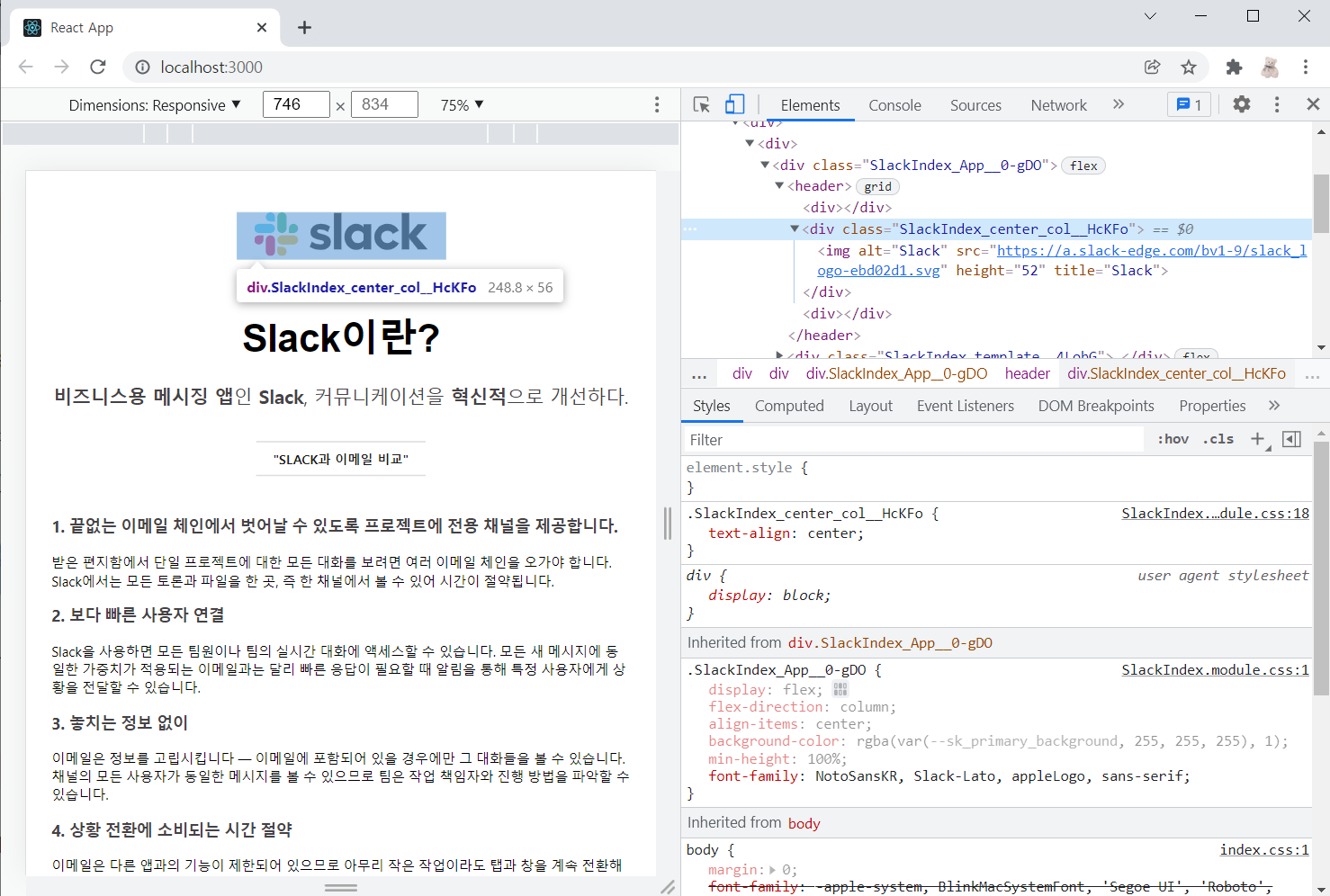Open the Event Listeners tab
This screenshot has height=896, width=1330.
point(965,406)
